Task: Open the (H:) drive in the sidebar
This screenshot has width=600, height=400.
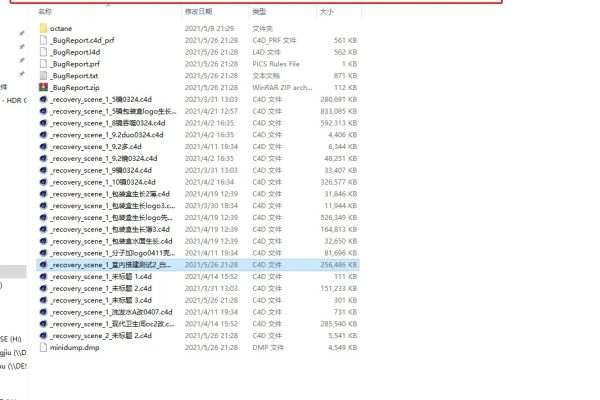Action: [10, 338]
